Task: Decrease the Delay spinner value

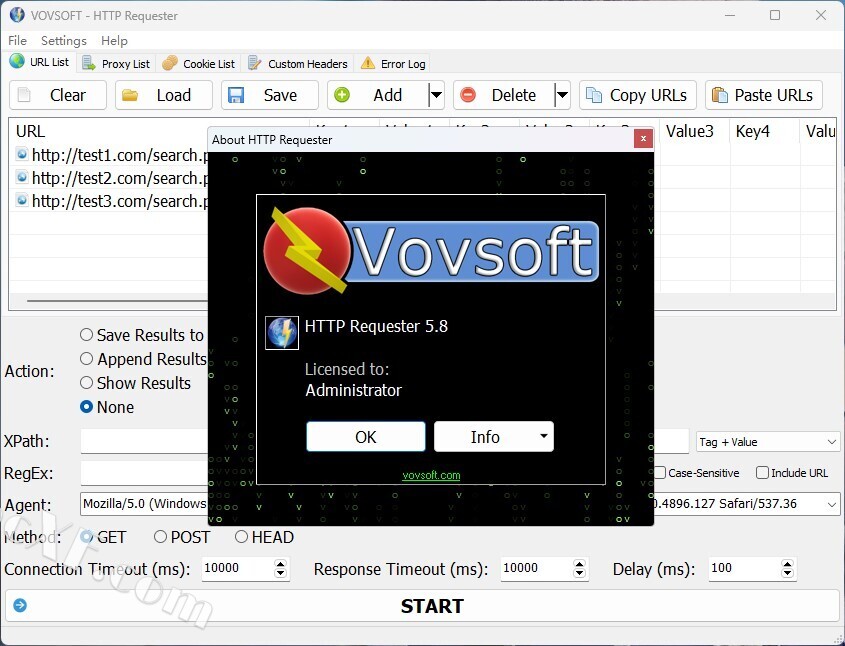Action: coord(787,573)
